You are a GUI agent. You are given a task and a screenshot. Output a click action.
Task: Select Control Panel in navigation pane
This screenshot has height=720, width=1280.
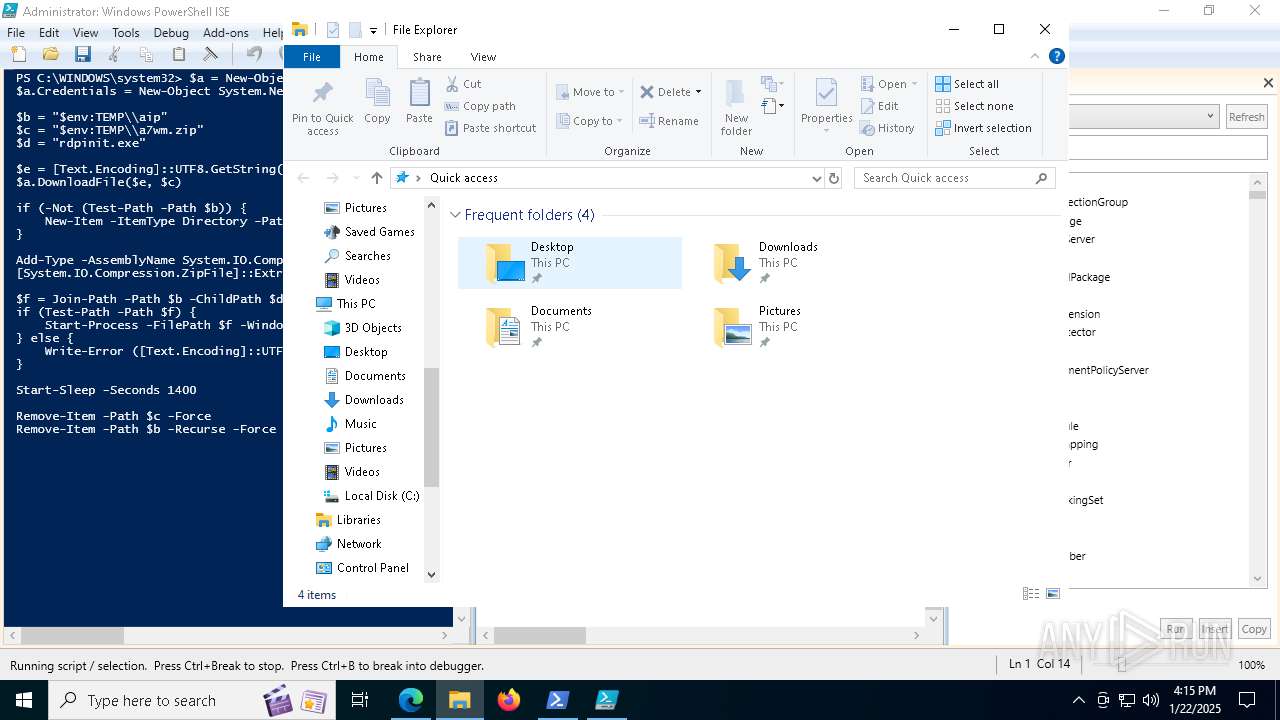coord(372,568)
